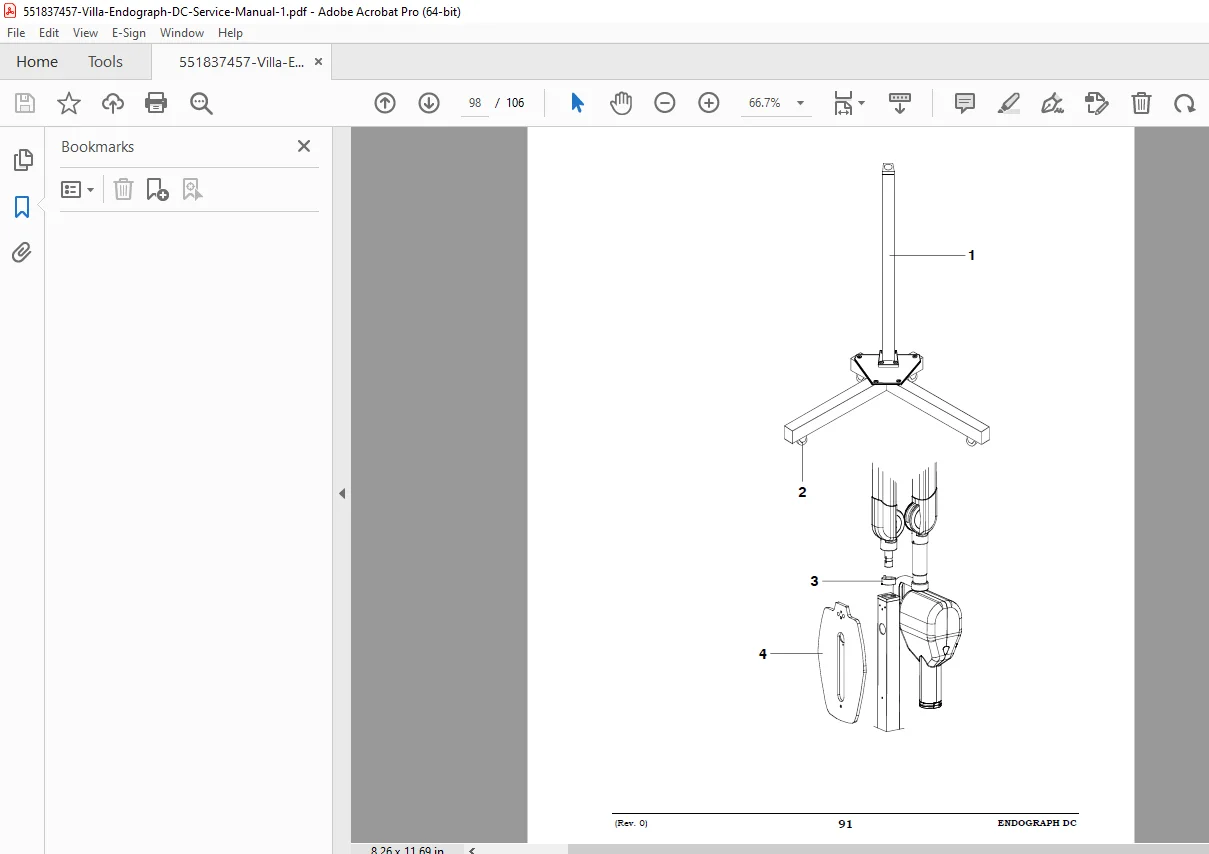Upload the file to cloud storage
Viewport: 1209px width, 854px height.
point(113,103)
